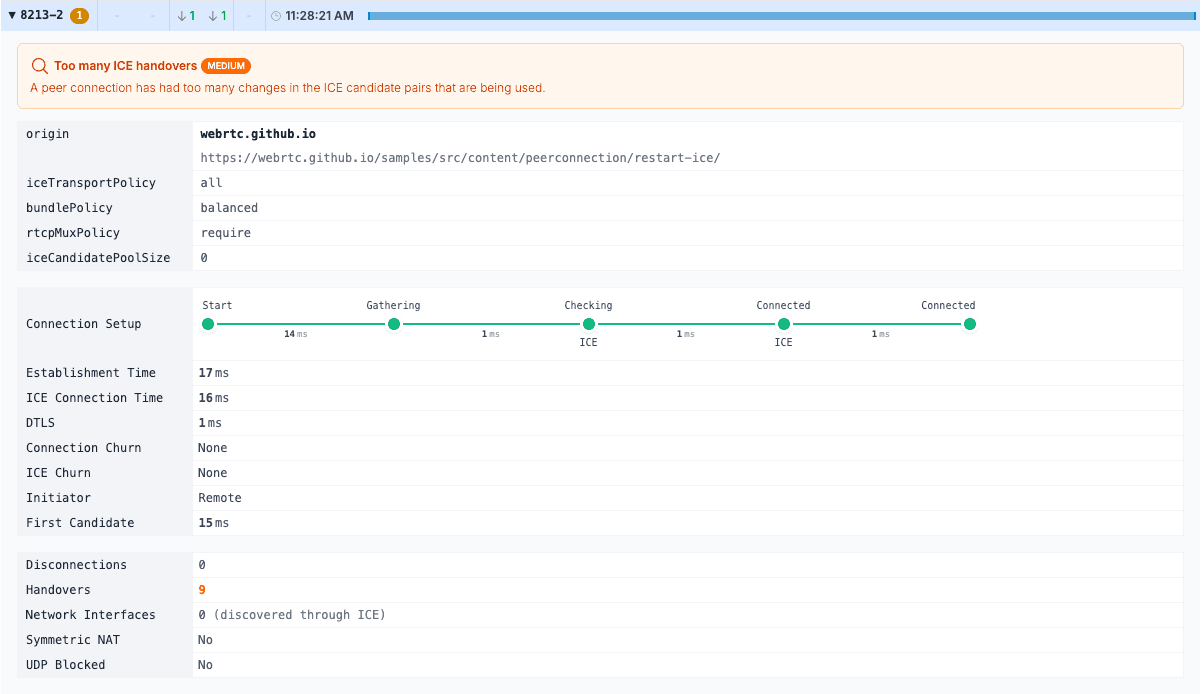Click the orange Handovers value 9
The width and height of the screenshot is (1202, 694).
(x=202, y=590)
